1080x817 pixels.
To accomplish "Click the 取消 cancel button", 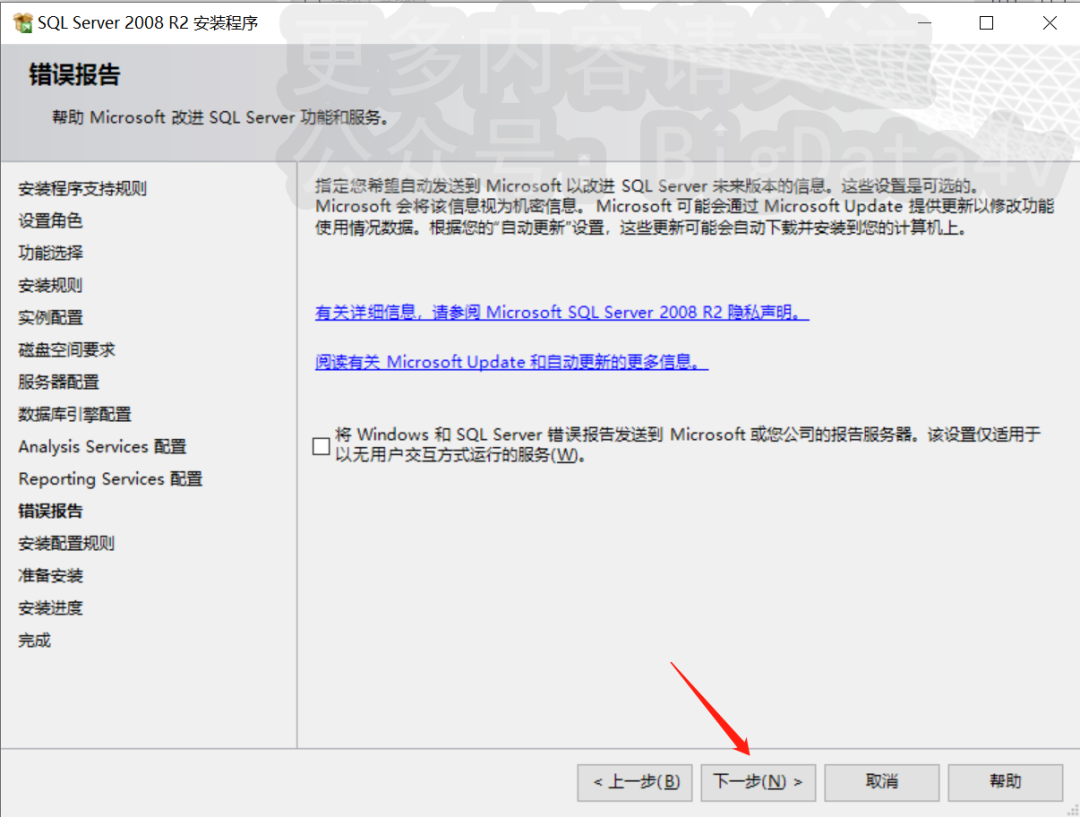I will pyautogui.click(x=882, y=782).
